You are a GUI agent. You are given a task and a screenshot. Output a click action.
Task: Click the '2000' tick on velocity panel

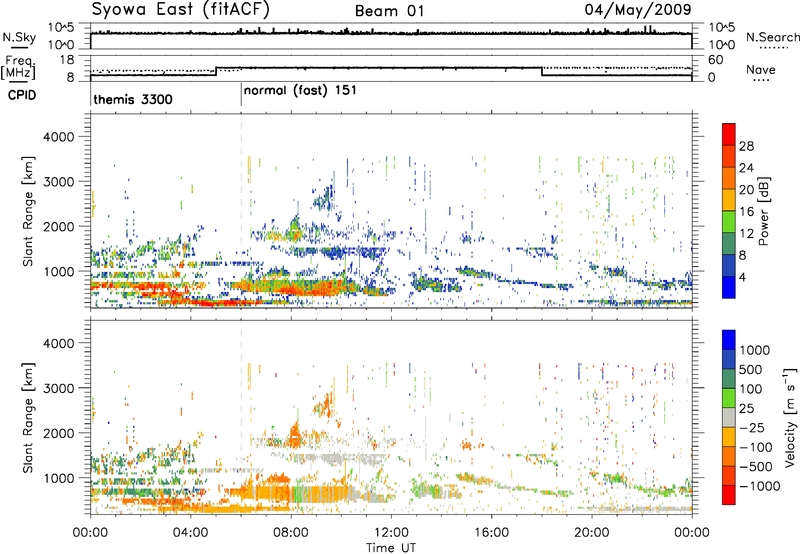58,433
